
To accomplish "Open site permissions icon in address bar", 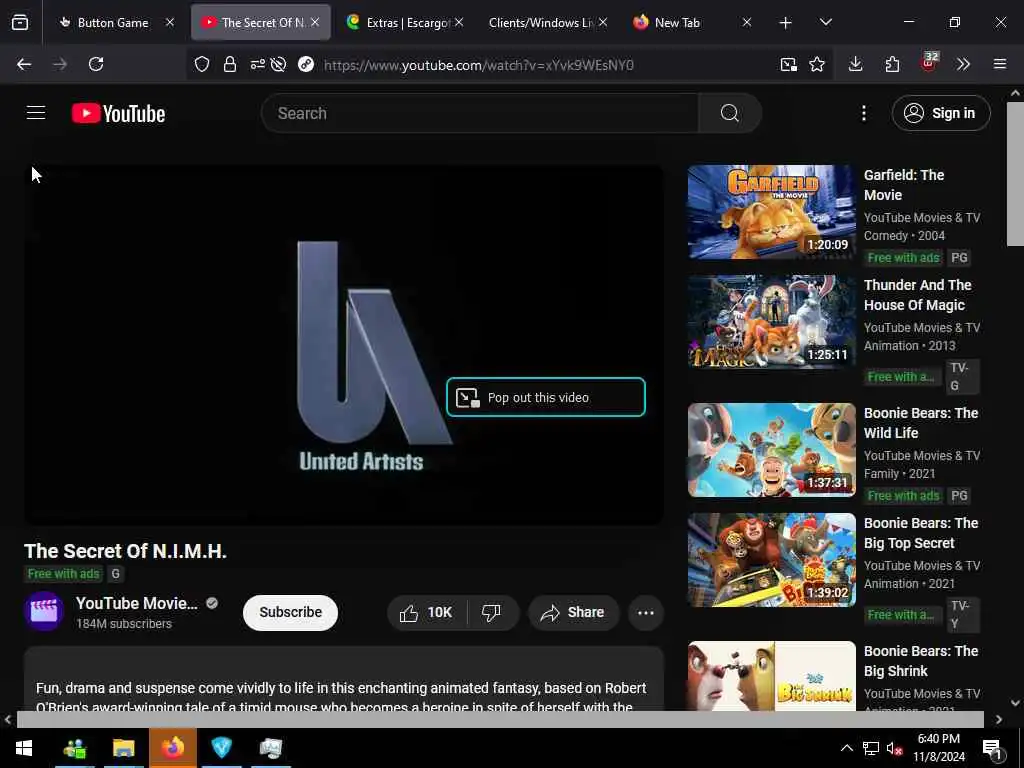I will [x=257, y=64].
